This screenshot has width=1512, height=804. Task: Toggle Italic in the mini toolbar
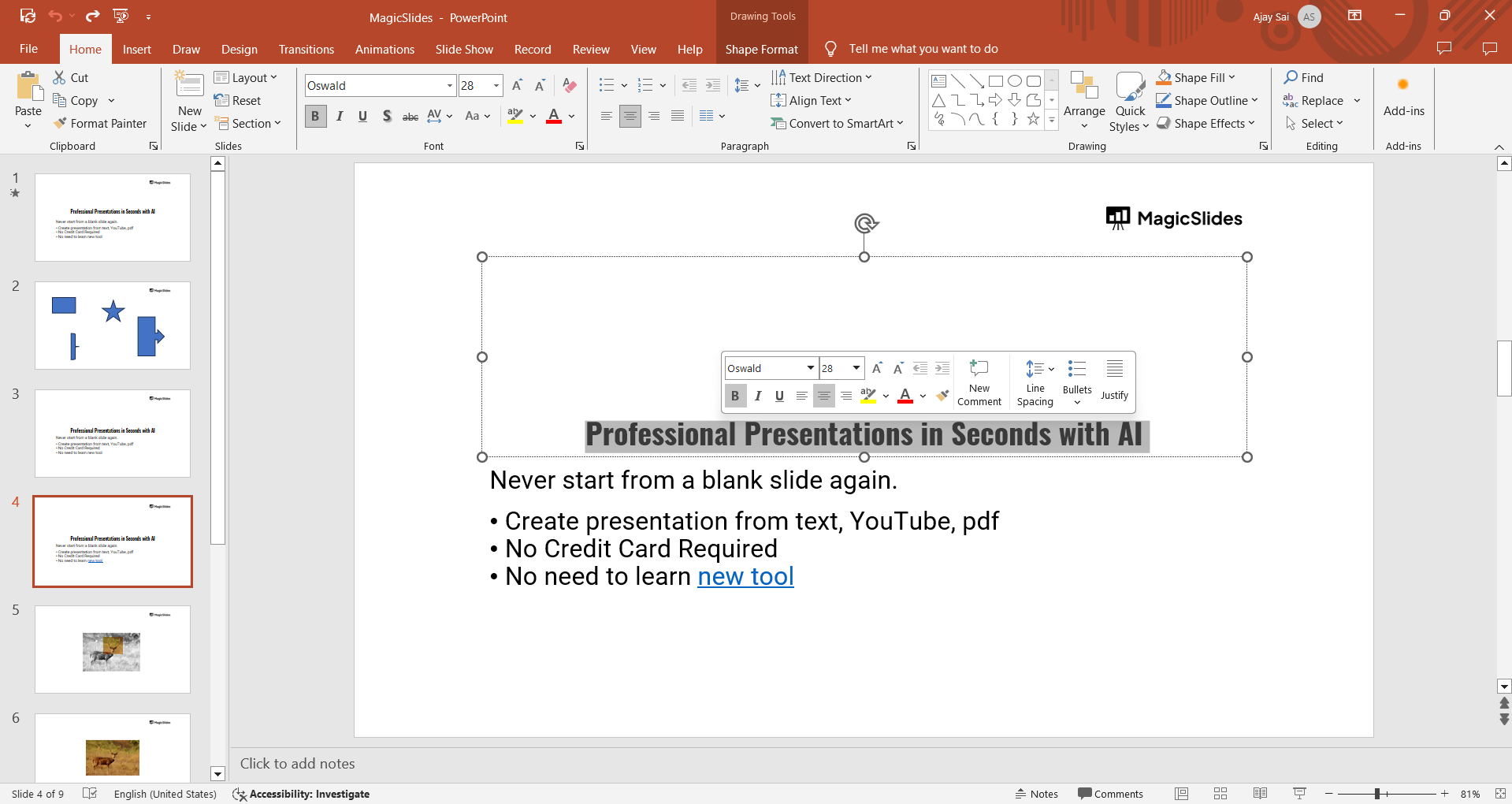(757, 396)
